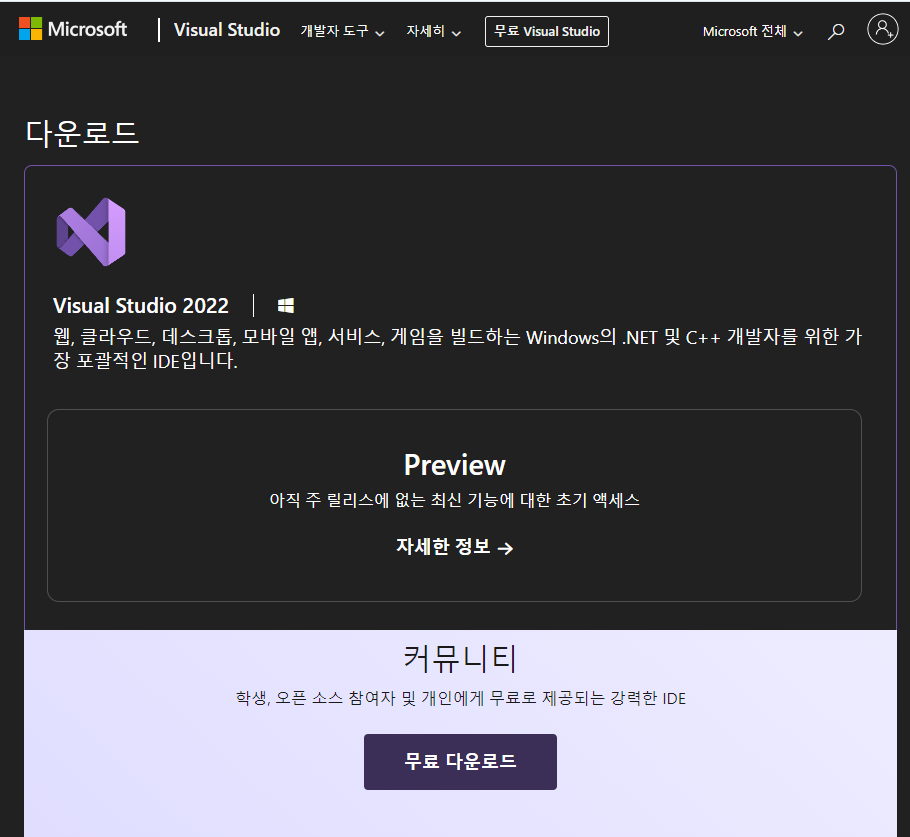Click the Microsoft logo
Screen dimensions: 910x837
[x=73, y=29]
